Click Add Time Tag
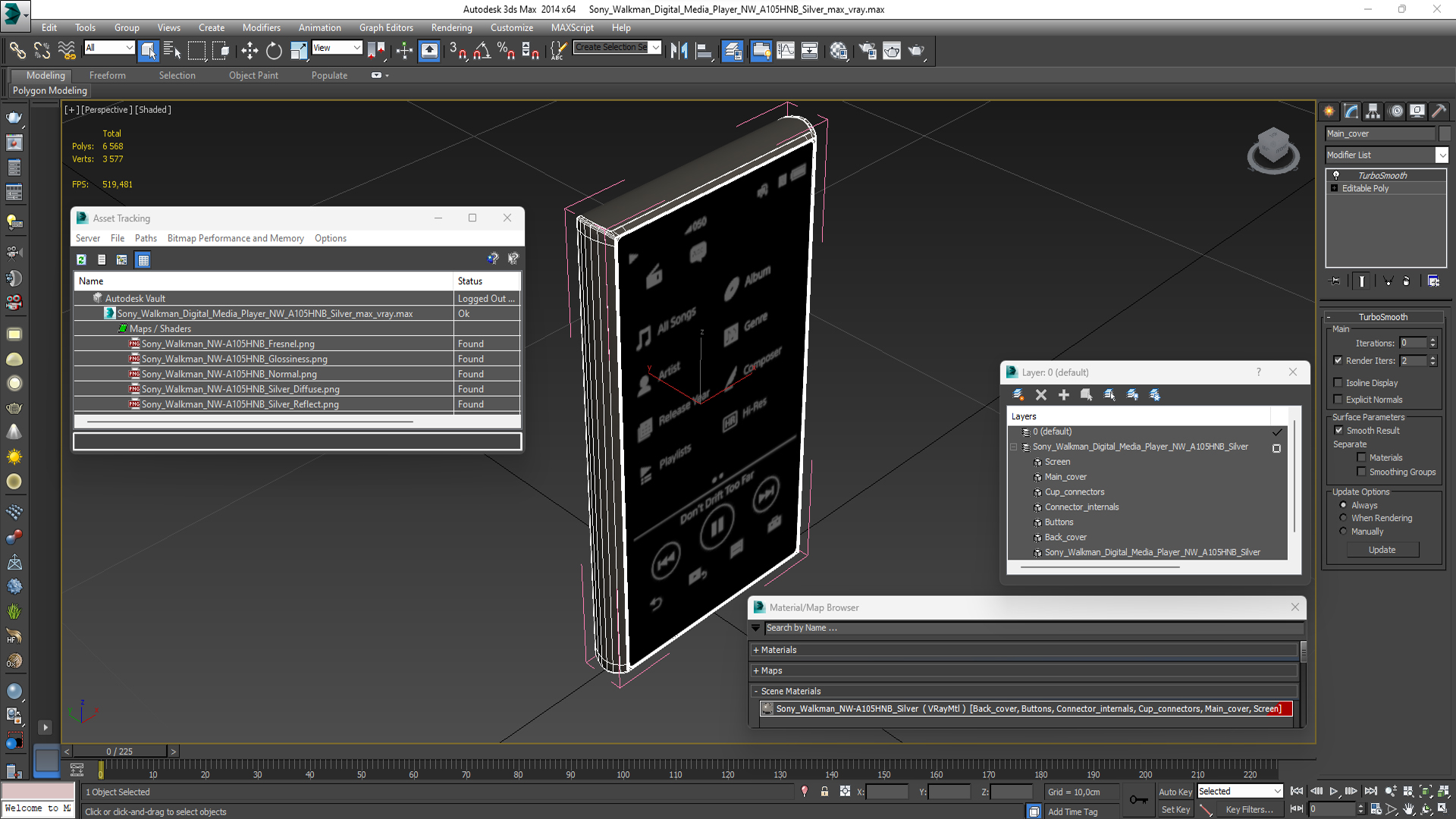This screenshot has width=1456, height=819. [1072, 811]
